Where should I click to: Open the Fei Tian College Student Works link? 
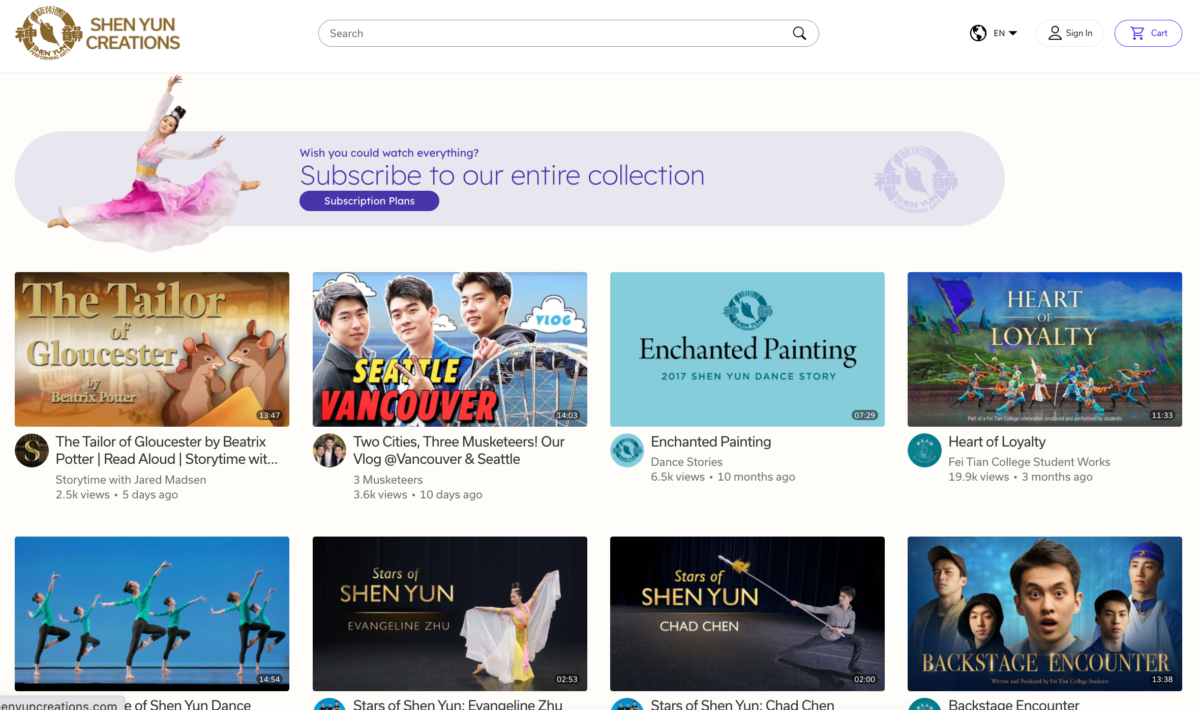point(1029,462)
